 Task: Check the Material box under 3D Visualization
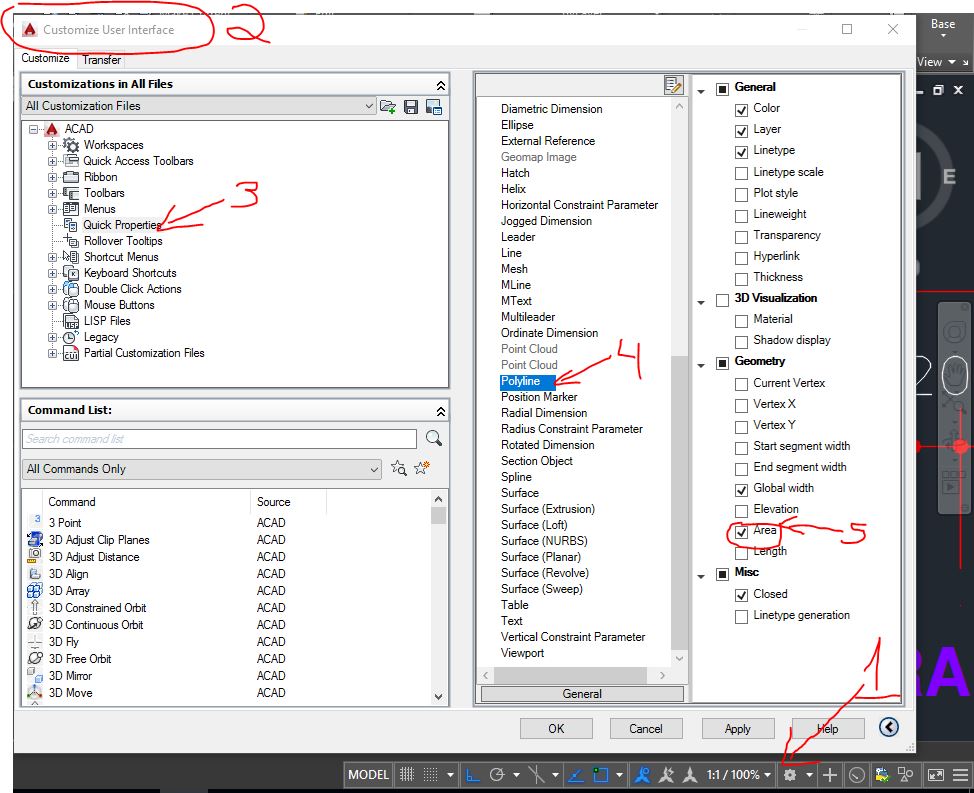742,319
